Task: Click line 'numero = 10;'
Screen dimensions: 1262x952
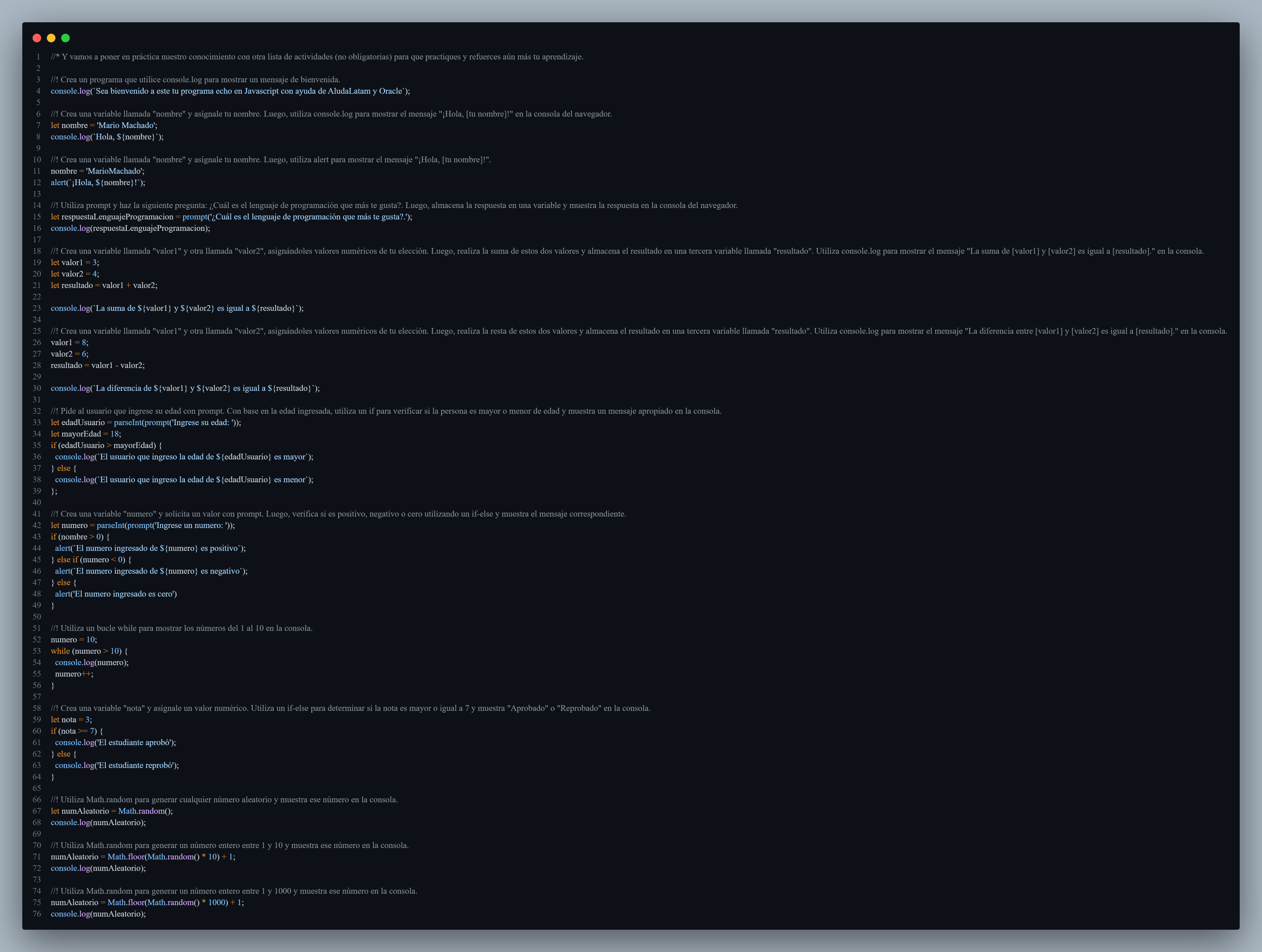Action: [x=74, y=639]
